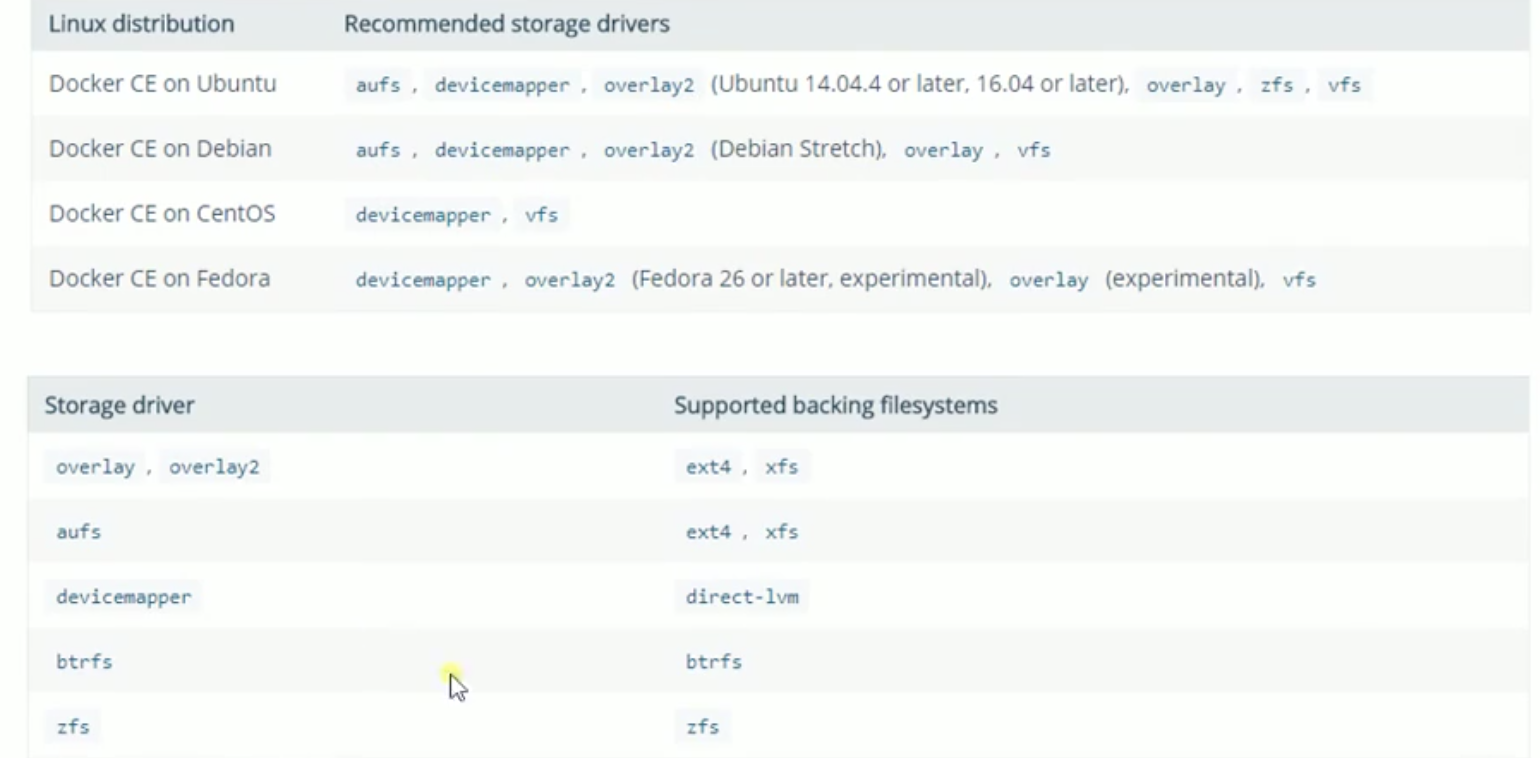Click the devicemapper storage driver tag

tap(123, 598)
